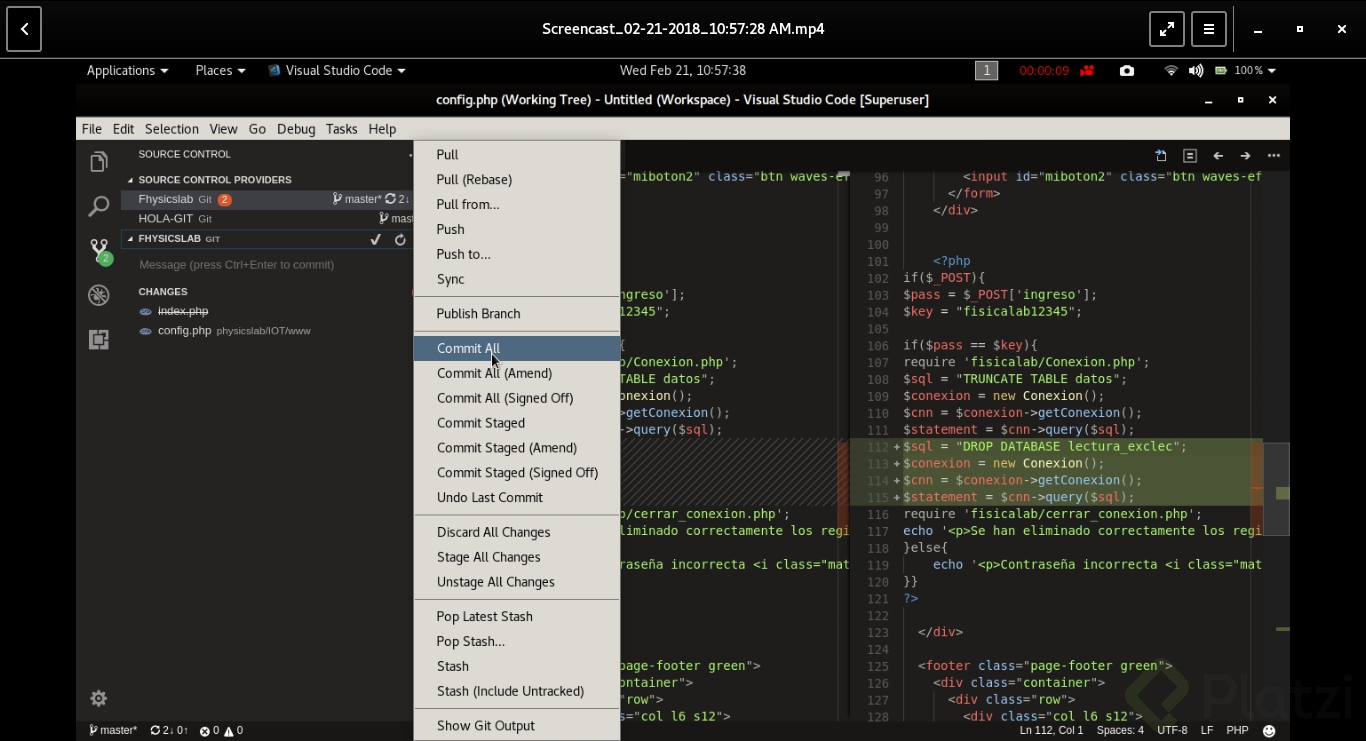
Task: Click the editor split layout icon
Action: pos(1190,155)
